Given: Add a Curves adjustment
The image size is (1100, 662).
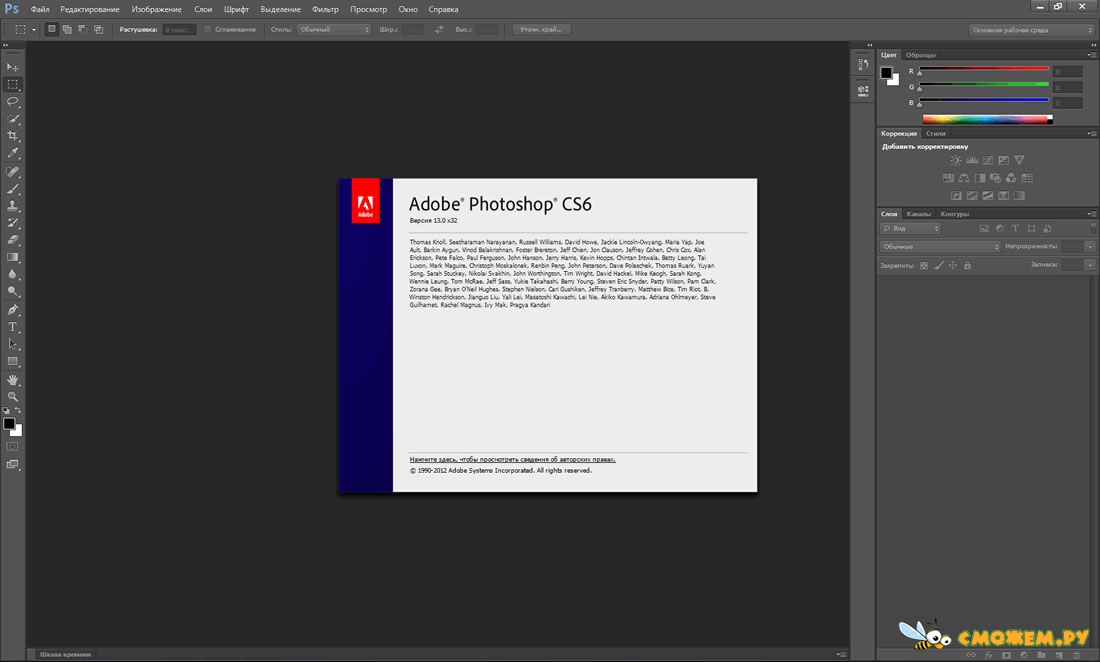Looking at the screenshot, I should pyautogui.click(x=988, y=161).
